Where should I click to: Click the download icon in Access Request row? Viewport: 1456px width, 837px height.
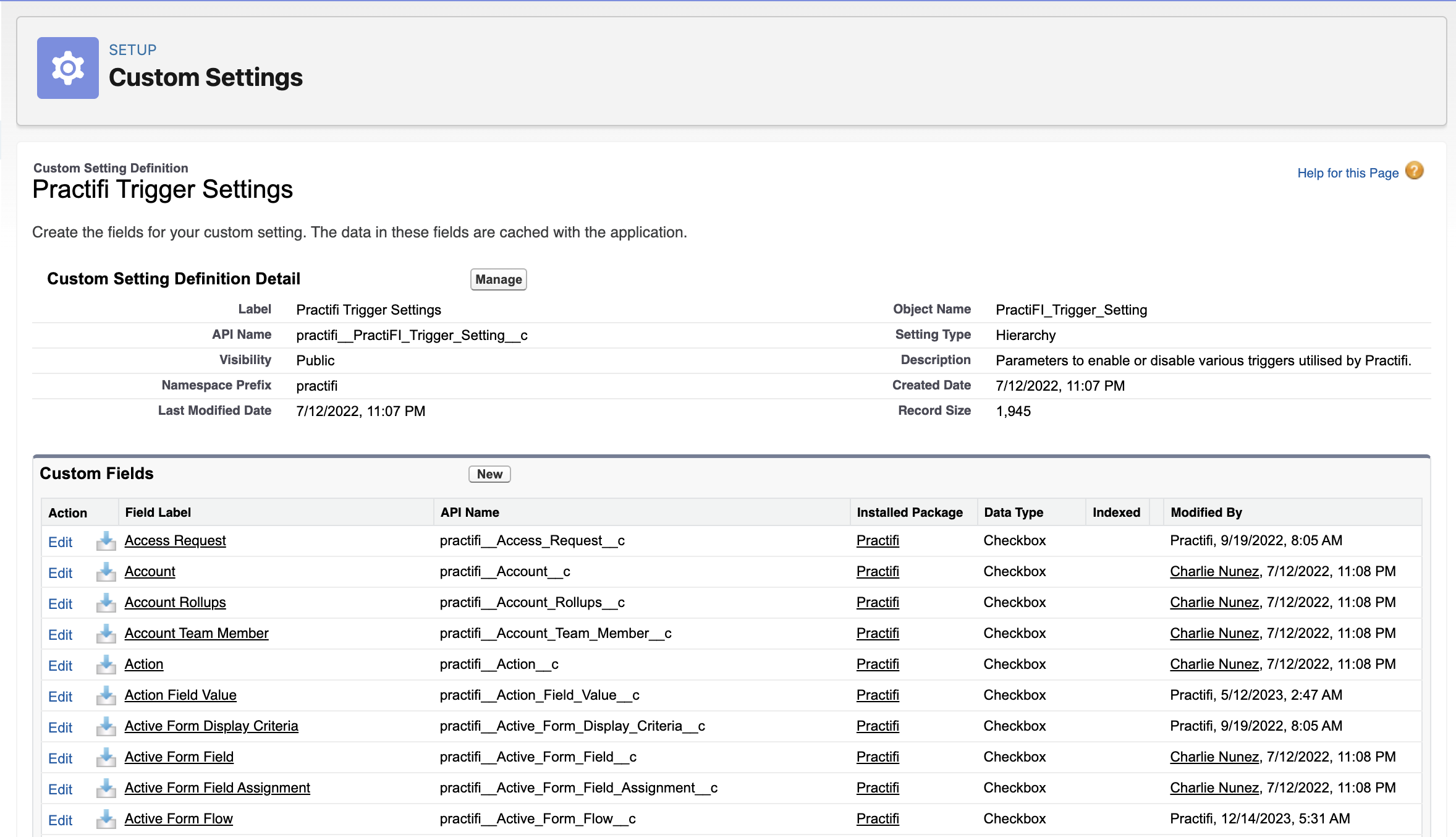tap(106, 541)
